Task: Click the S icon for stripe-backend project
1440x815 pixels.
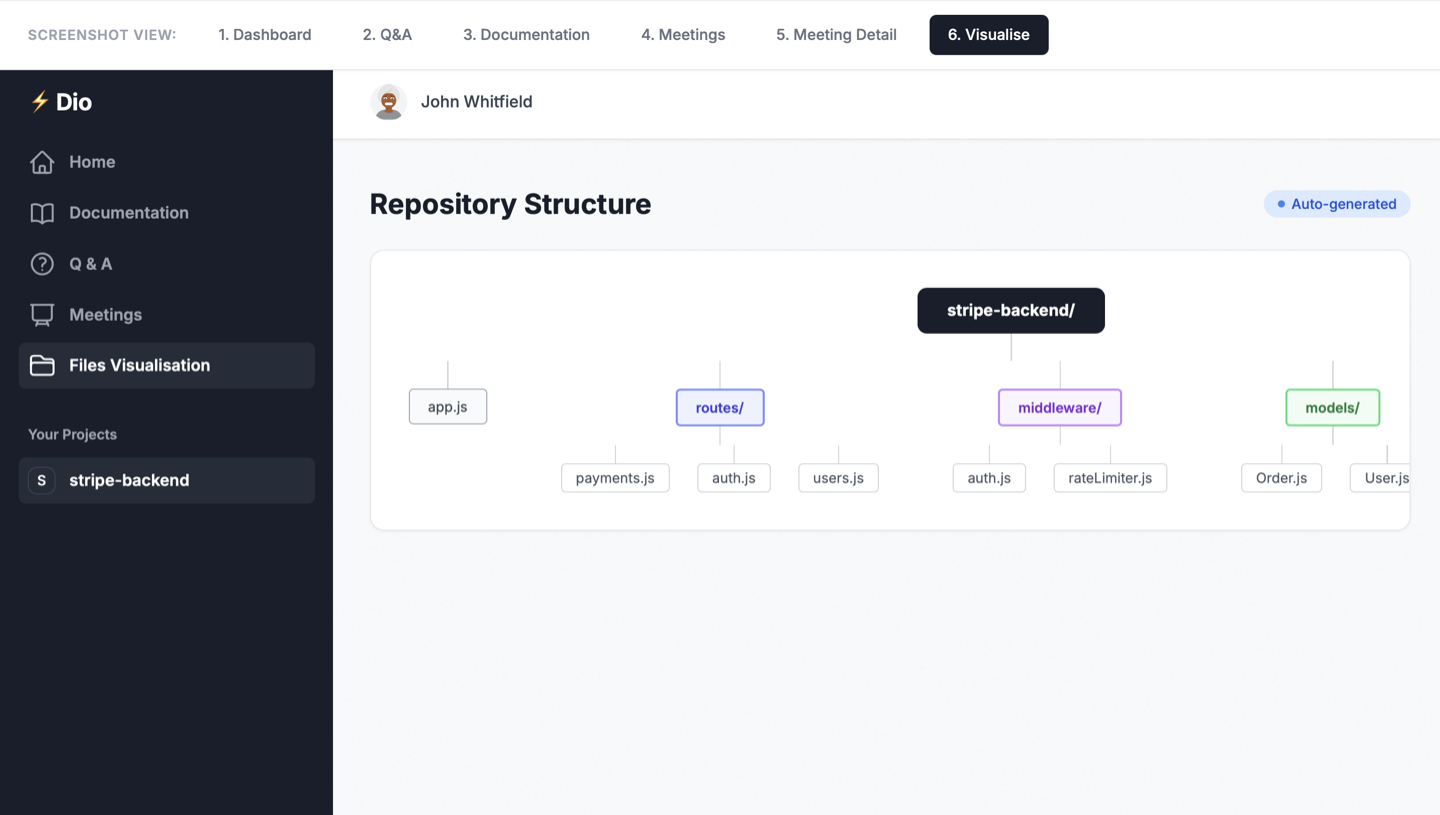Action: click(x=41, y=480)
